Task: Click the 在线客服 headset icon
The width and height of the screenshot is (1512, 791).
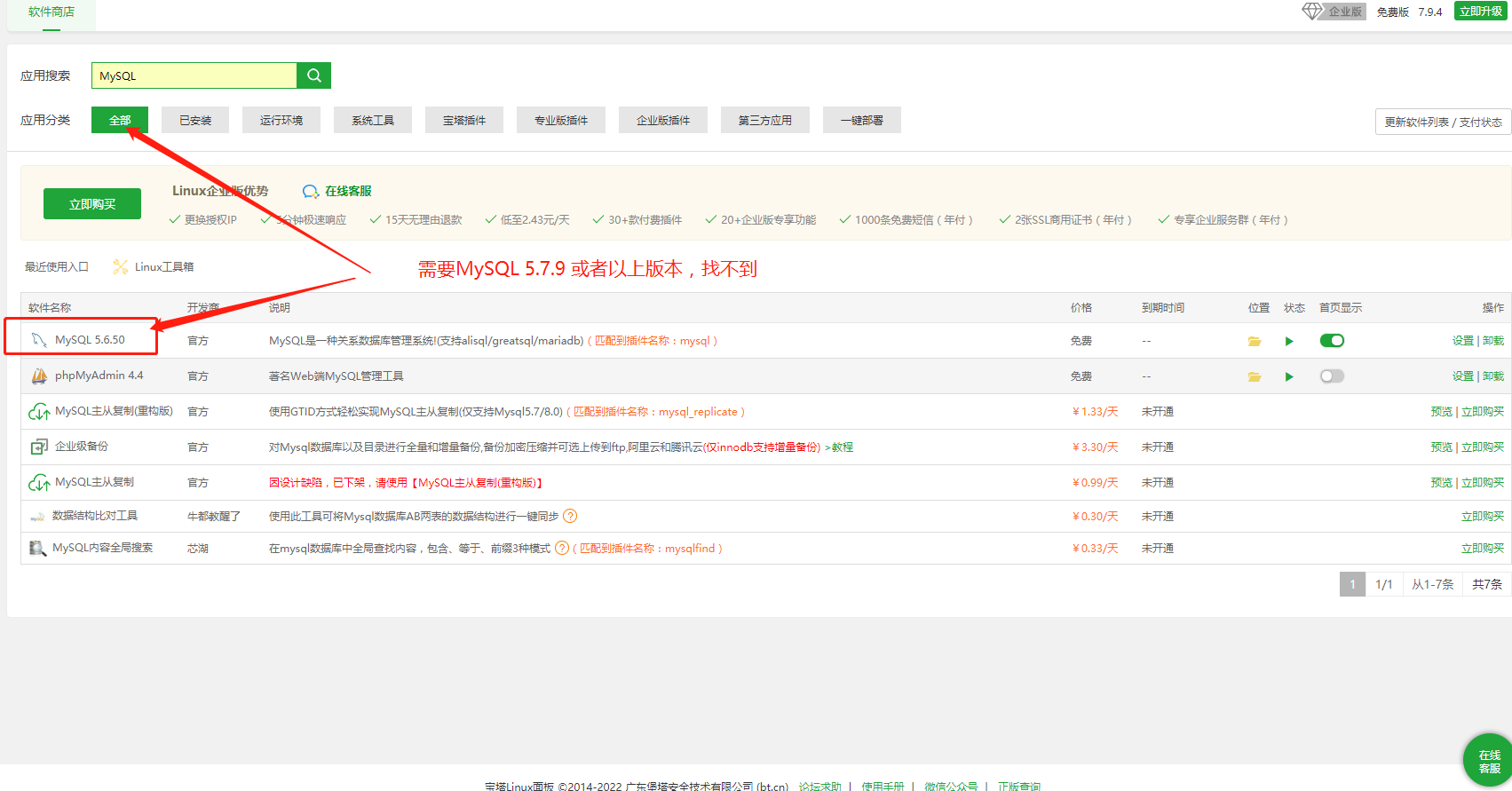Action: coord(311,191)
